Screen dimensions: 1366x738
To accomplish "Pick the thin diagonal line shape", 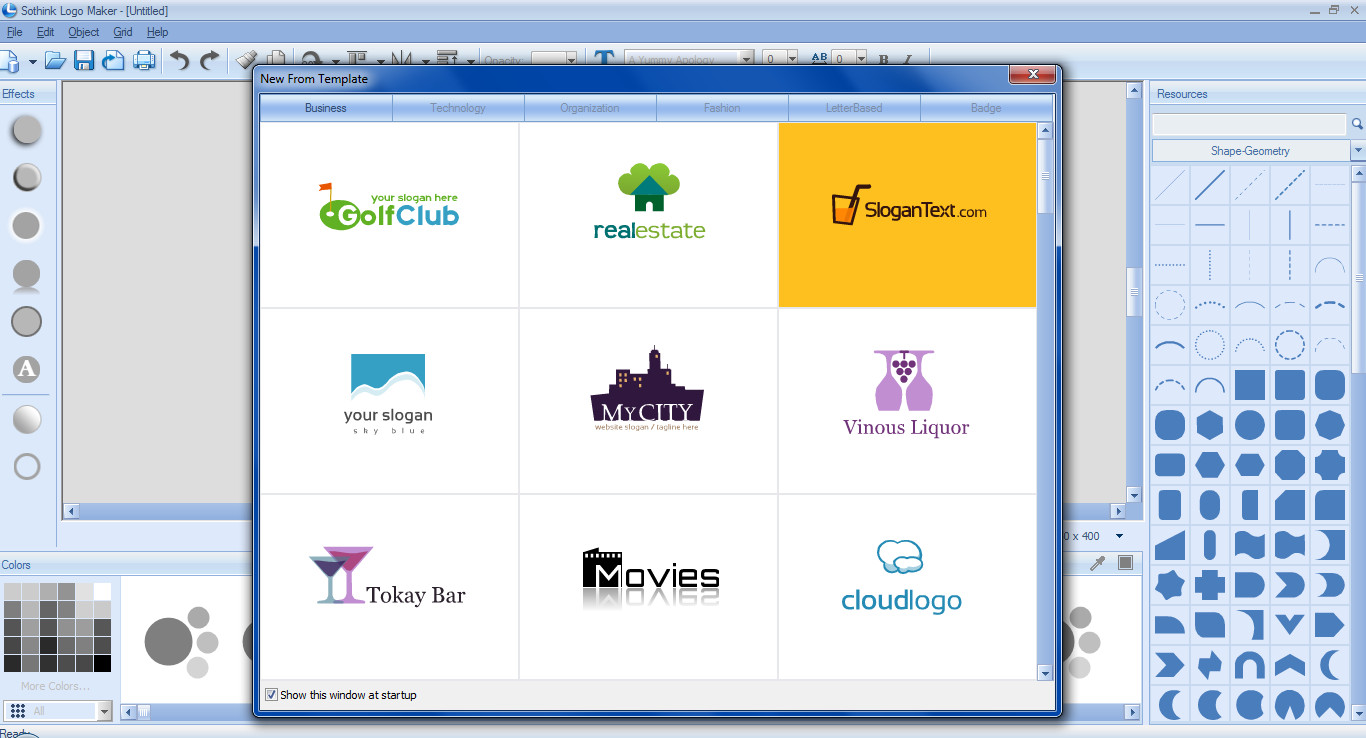I will point(1170,185).
